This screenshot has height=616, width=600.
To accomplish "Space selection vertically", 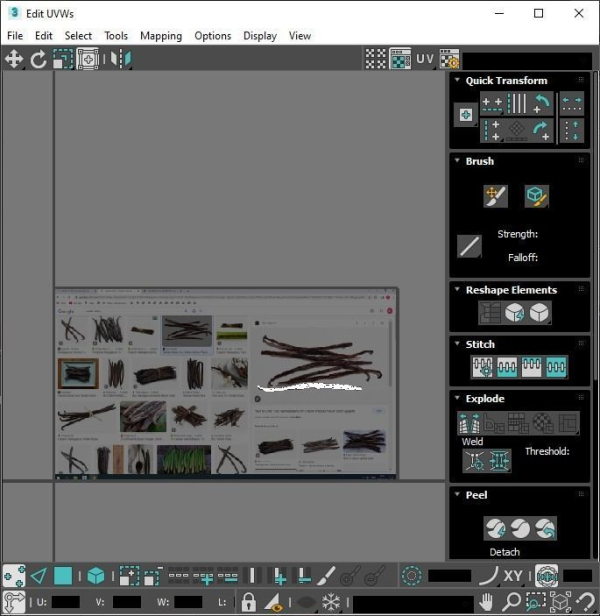I will [572, 130].
